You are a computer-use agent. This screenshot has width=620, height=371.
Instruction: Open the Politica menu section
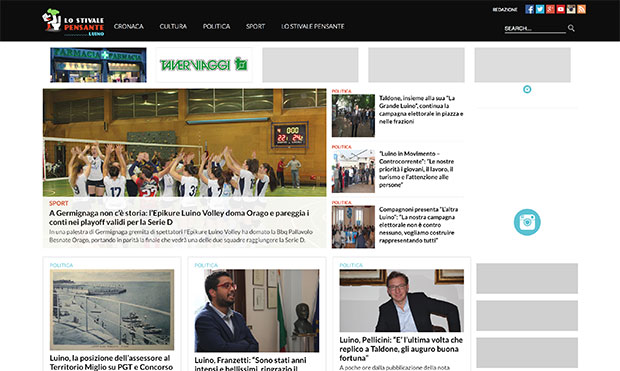pos(216,26)
